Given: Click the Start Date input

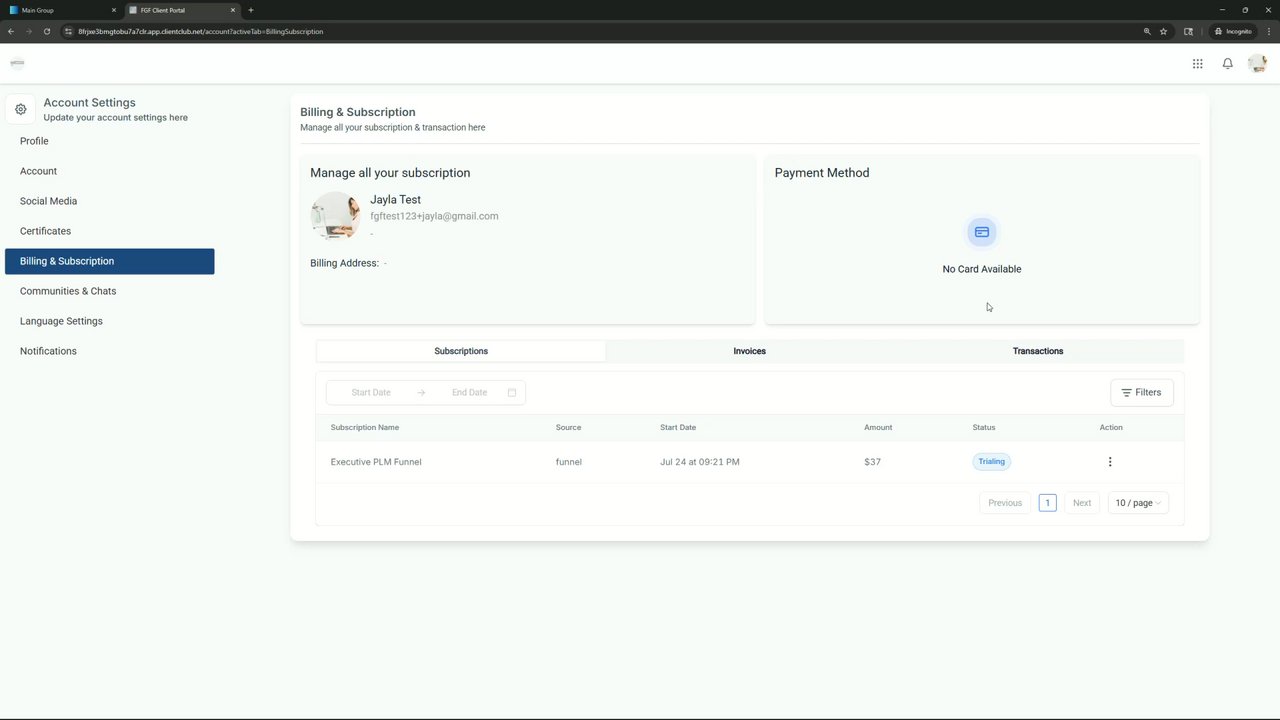Looking at the screenshot, I should [371, 392].
